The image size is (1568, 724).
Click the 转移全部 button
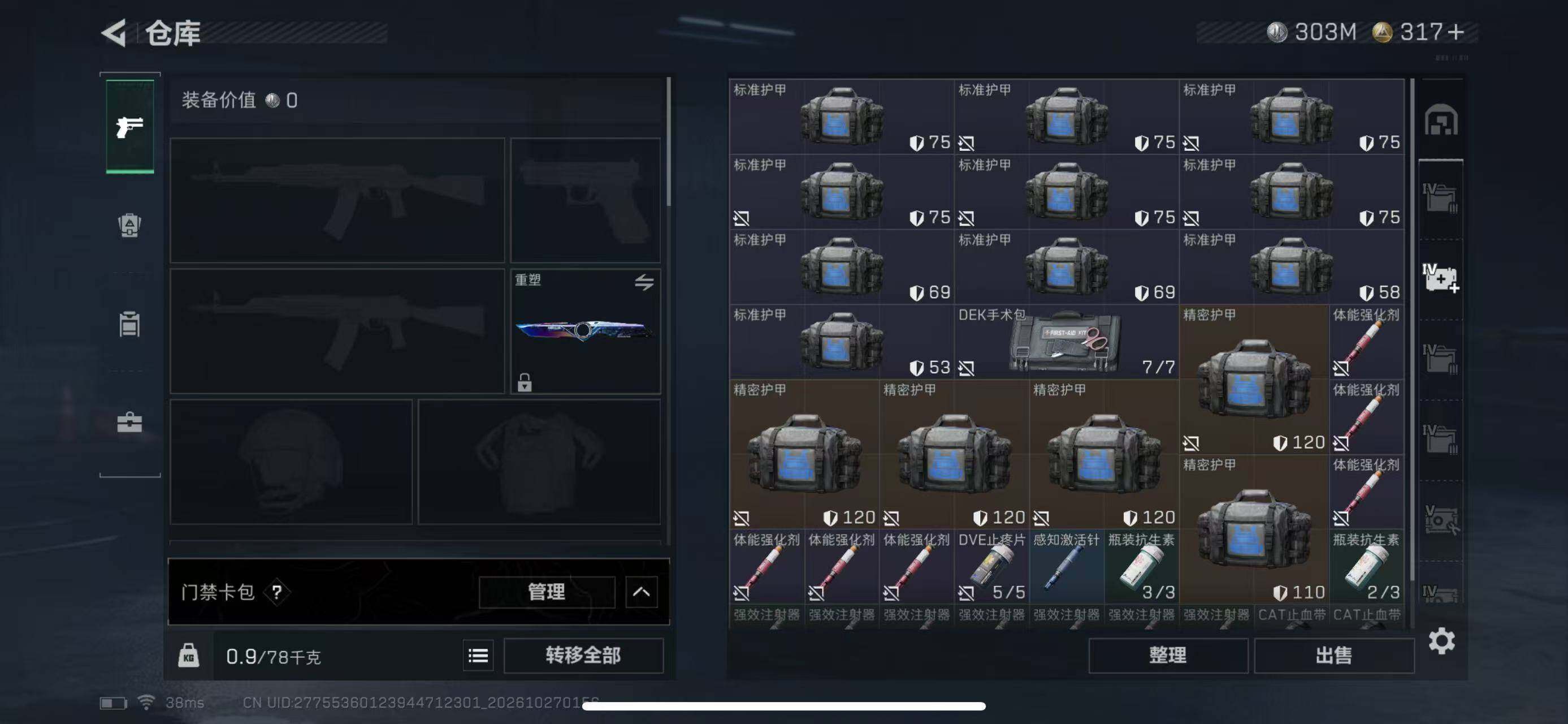coord(583,655)
